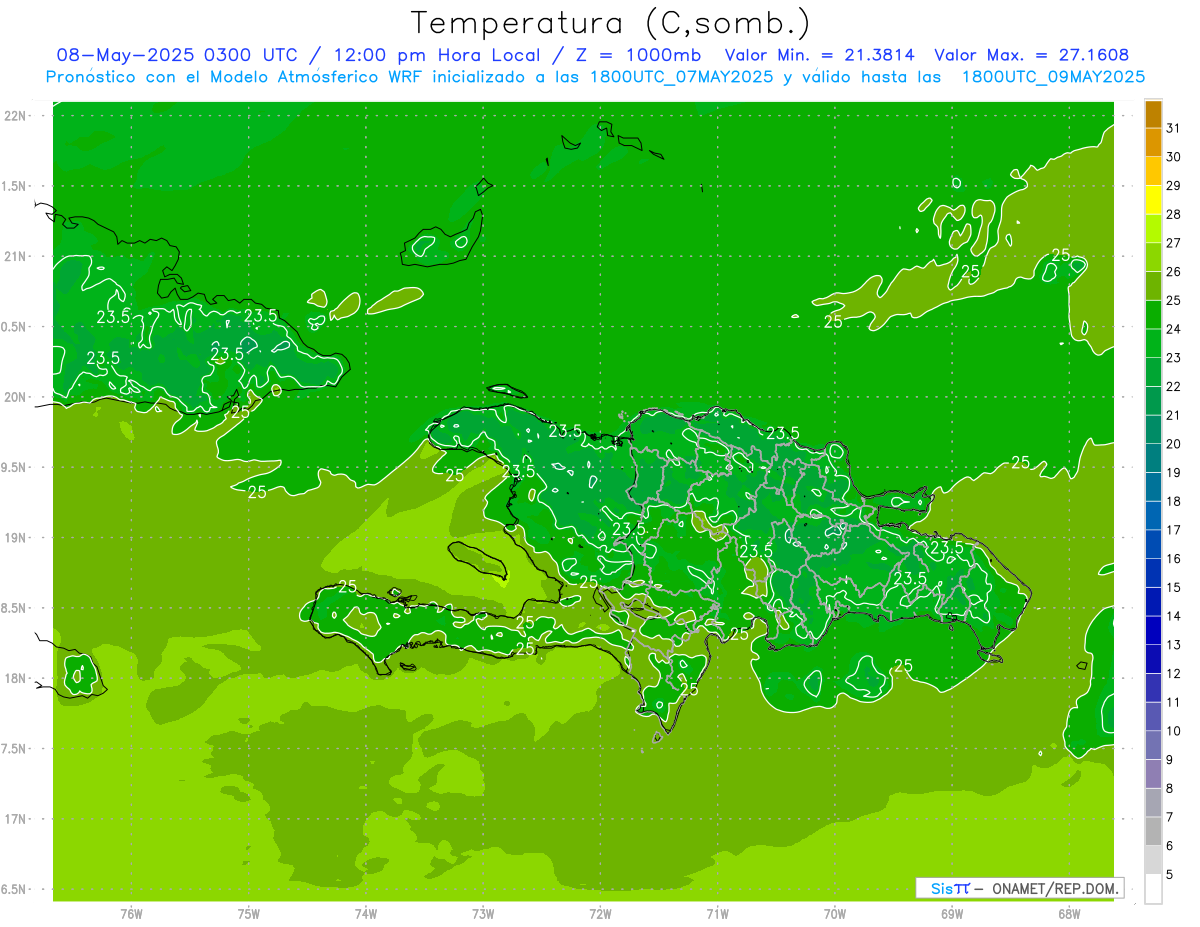Click 'Valor Max. = 27.1608'

1032,55
